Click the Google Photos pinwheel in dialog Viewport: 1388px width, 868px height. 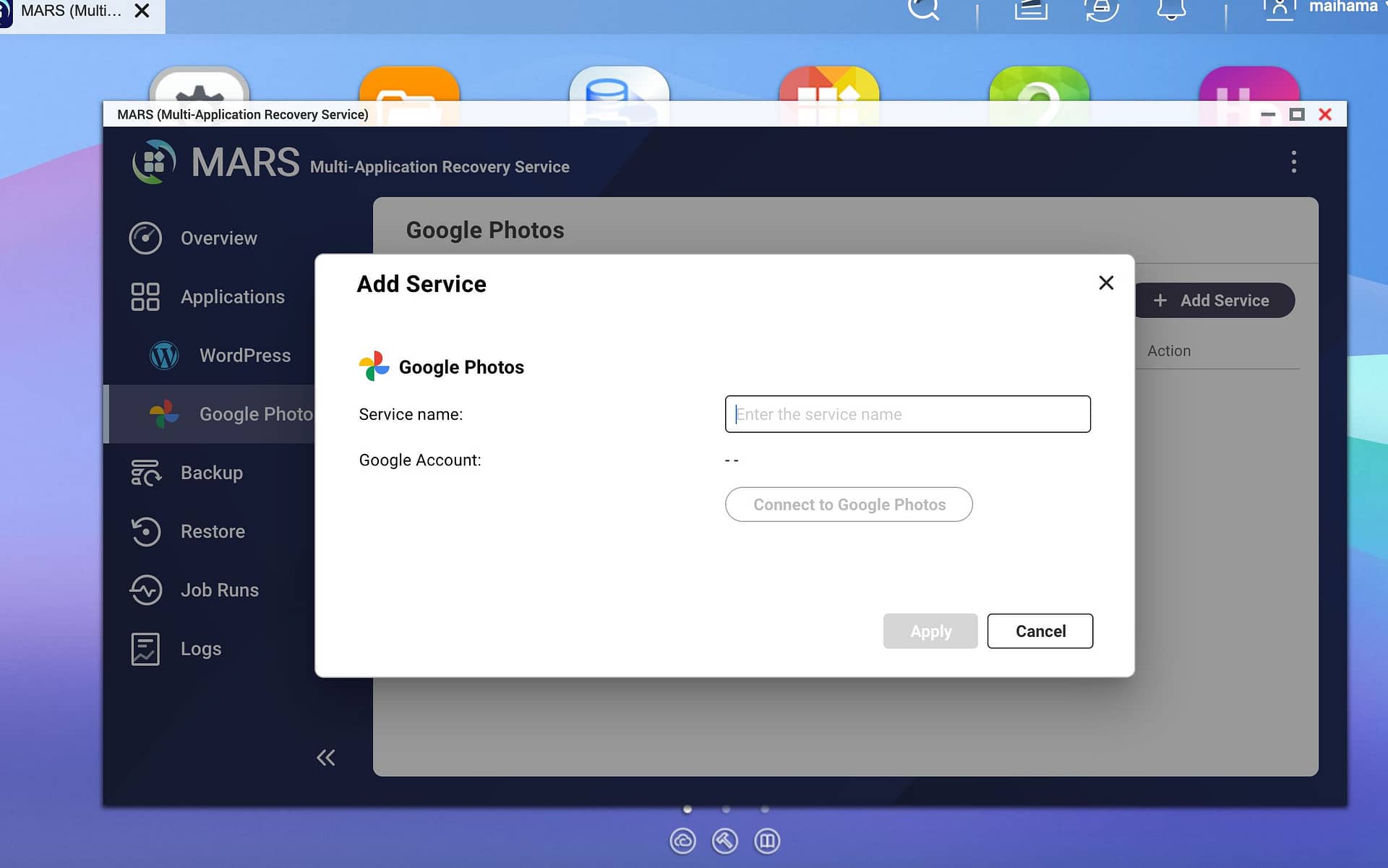[x=374, y=366]
